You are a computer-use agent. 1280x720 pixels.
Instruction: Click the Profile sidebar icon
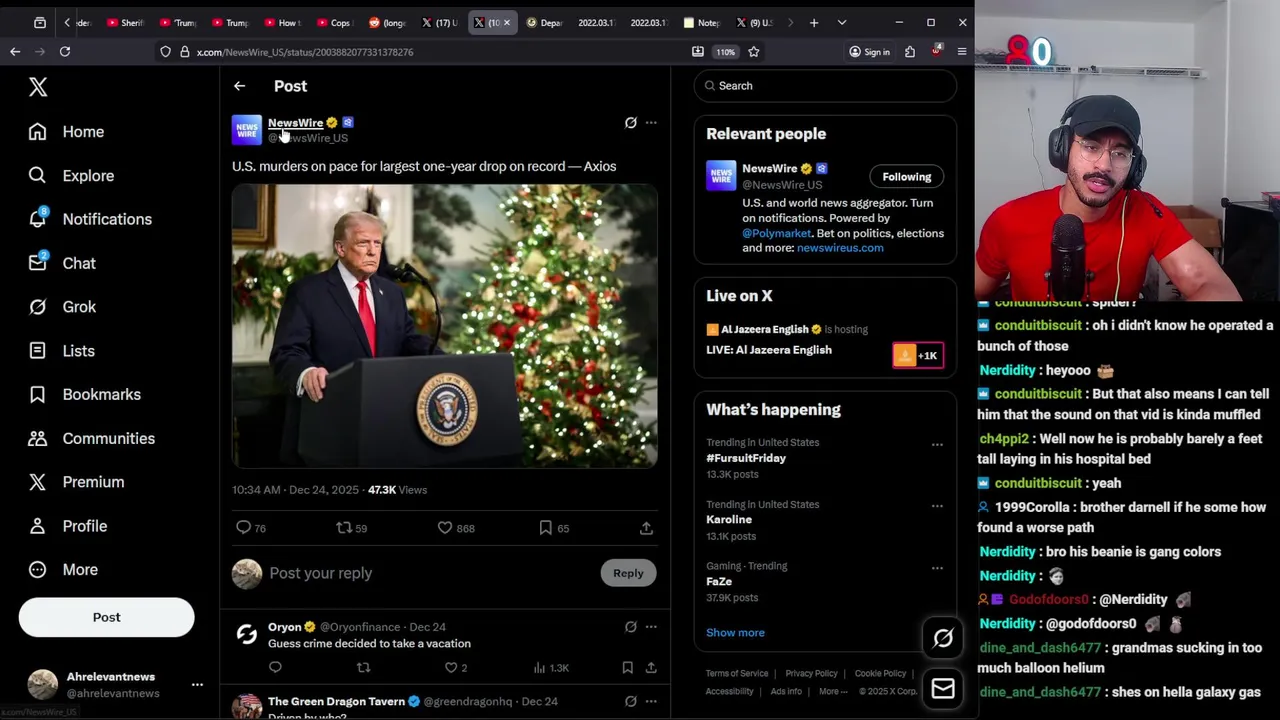pyautogui.click(x=37, y=526)
